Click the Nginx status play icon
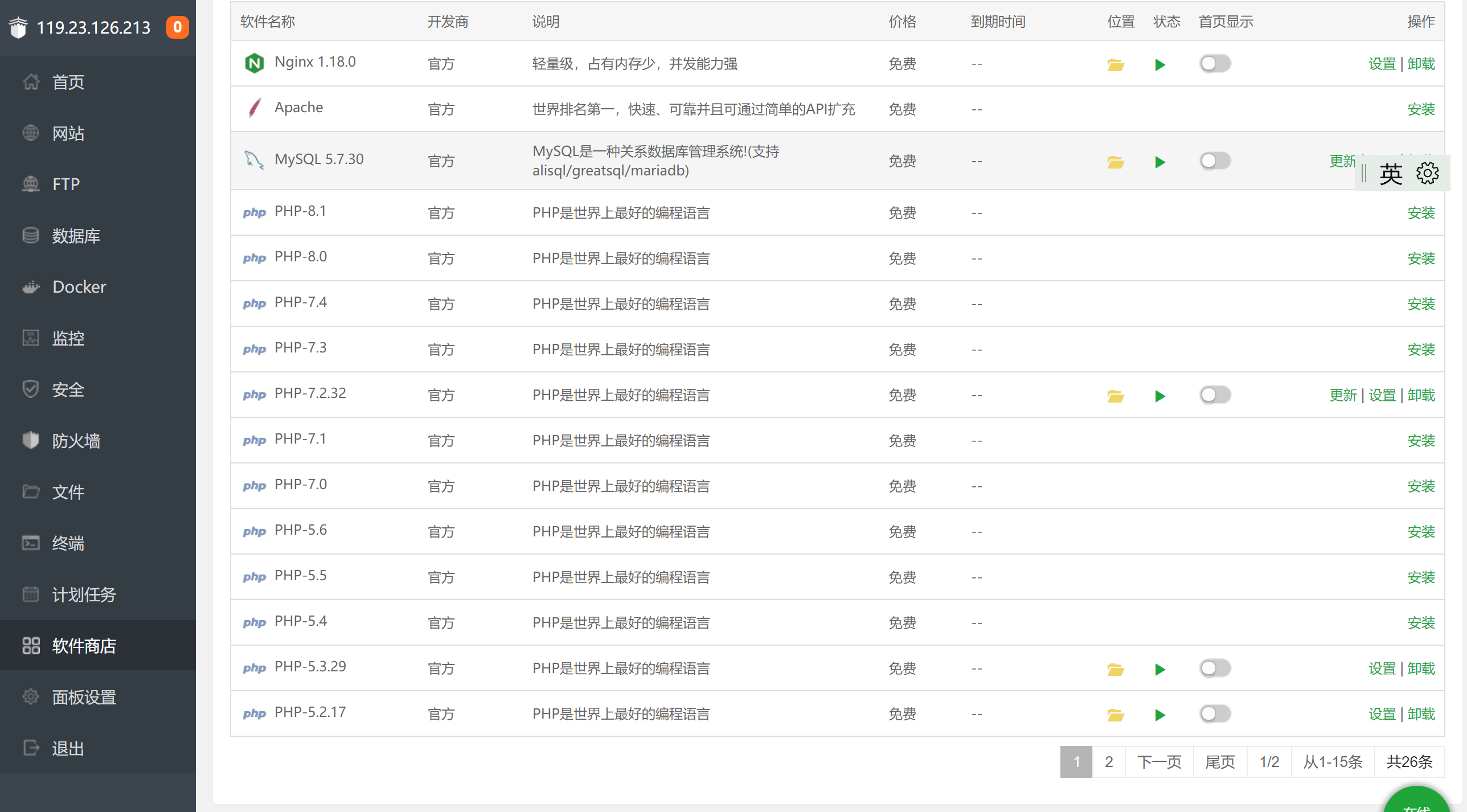This screenshot has height=812, width=1467. click(1159, 64)
